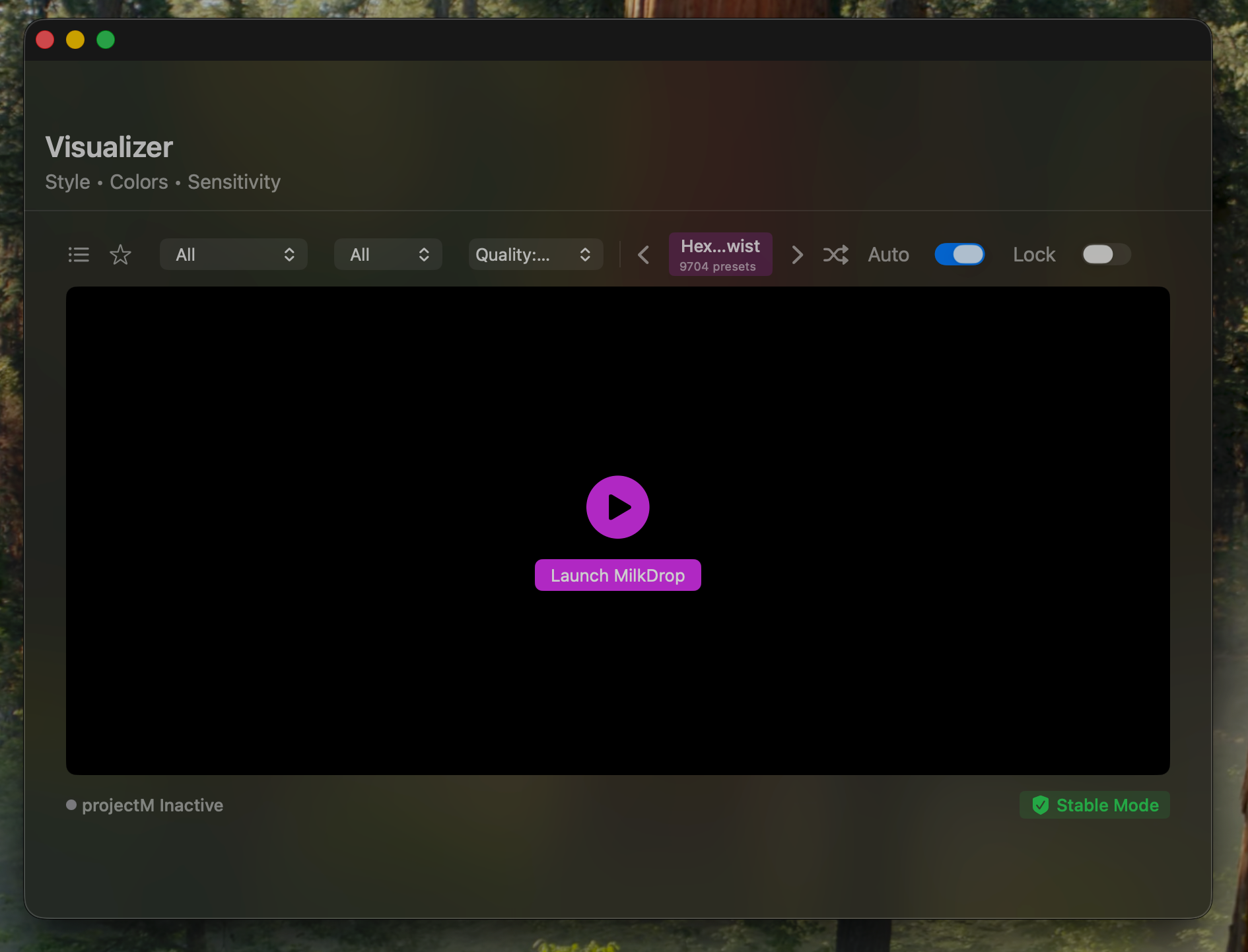Open the preset list icon

[x=79, y=255]
